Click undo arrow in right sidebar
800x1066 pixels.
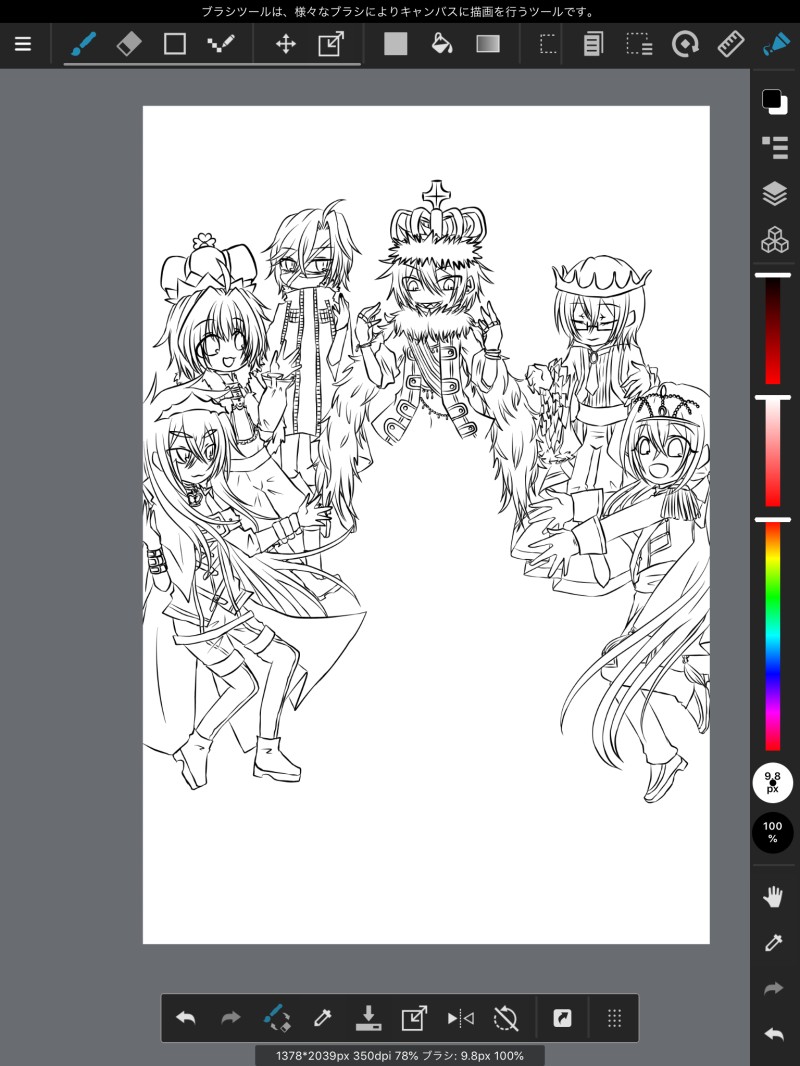773,1035
